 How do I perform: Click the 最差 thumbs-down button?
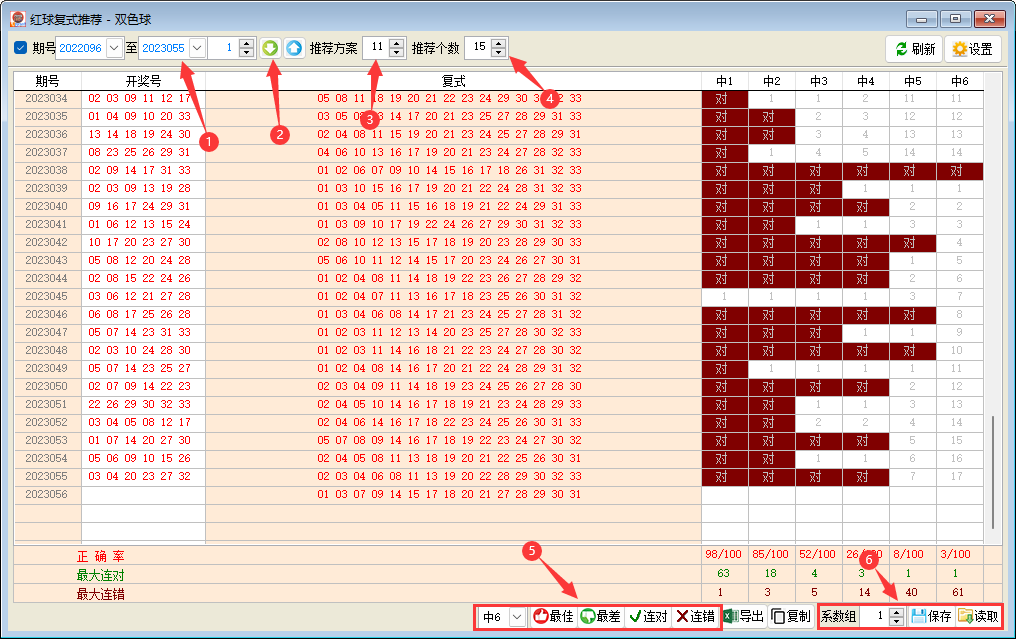(600, 617)
